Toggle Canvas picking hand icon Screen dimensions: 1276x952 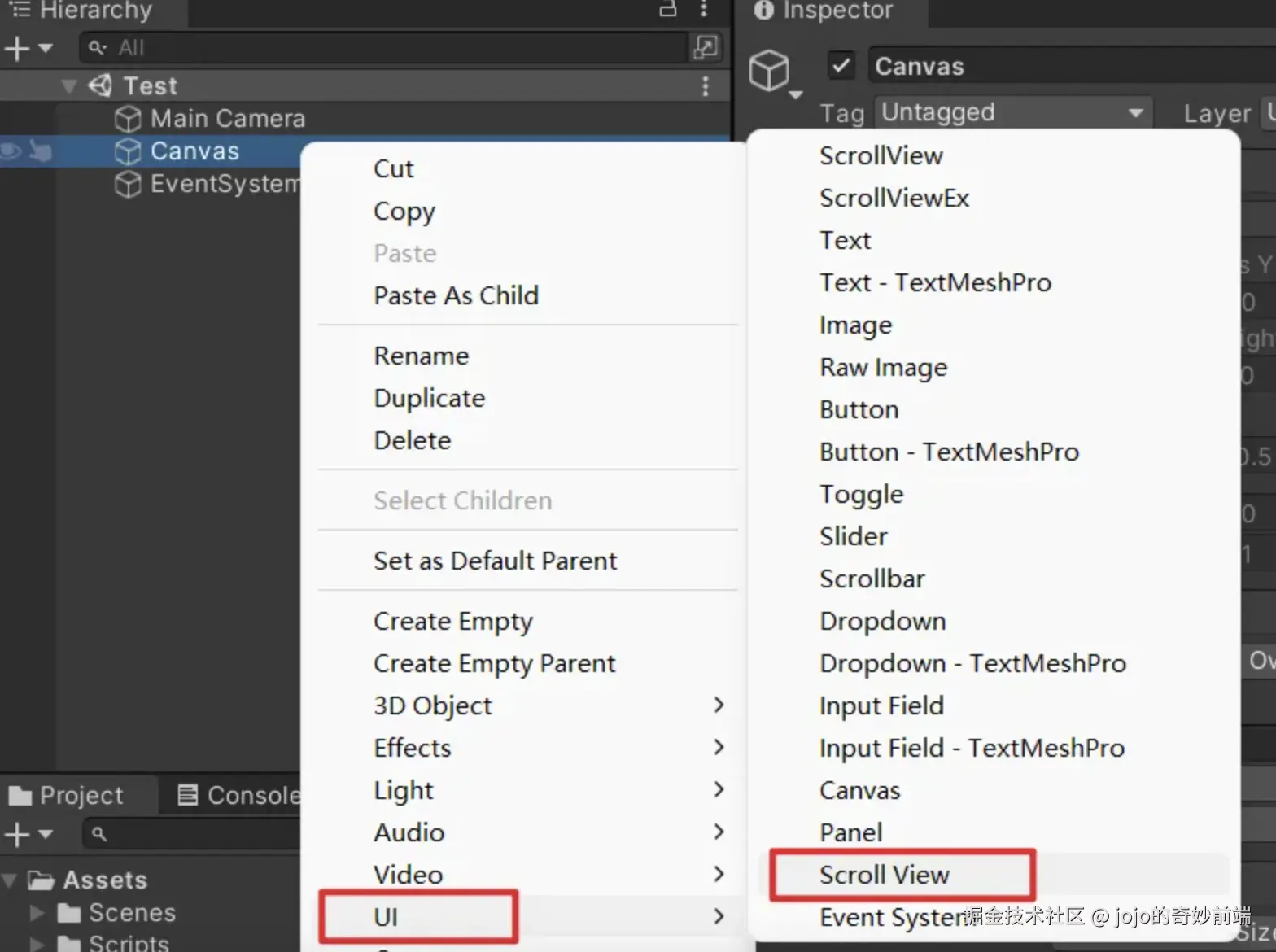pos(40,151)
